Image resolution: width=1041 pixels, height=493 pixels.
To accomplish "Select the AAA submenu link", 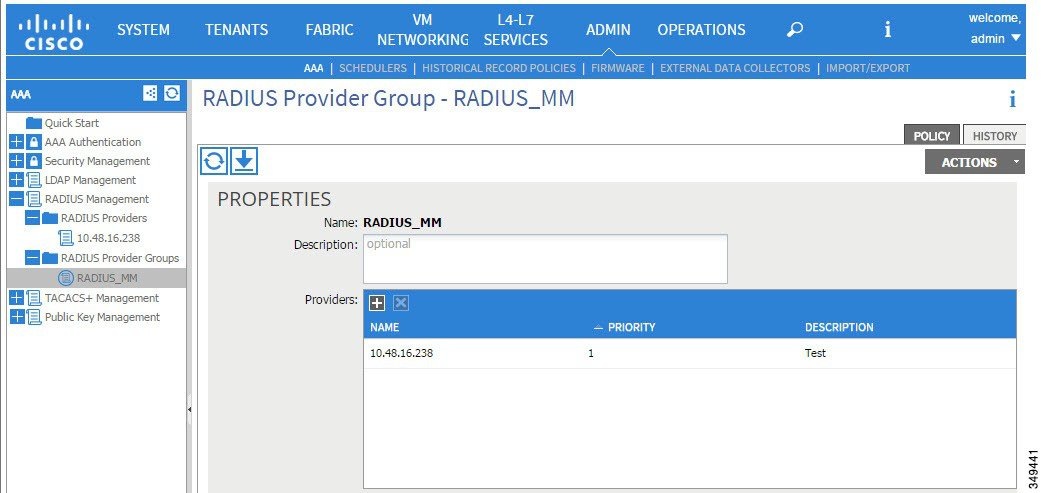I will [313, 68].
